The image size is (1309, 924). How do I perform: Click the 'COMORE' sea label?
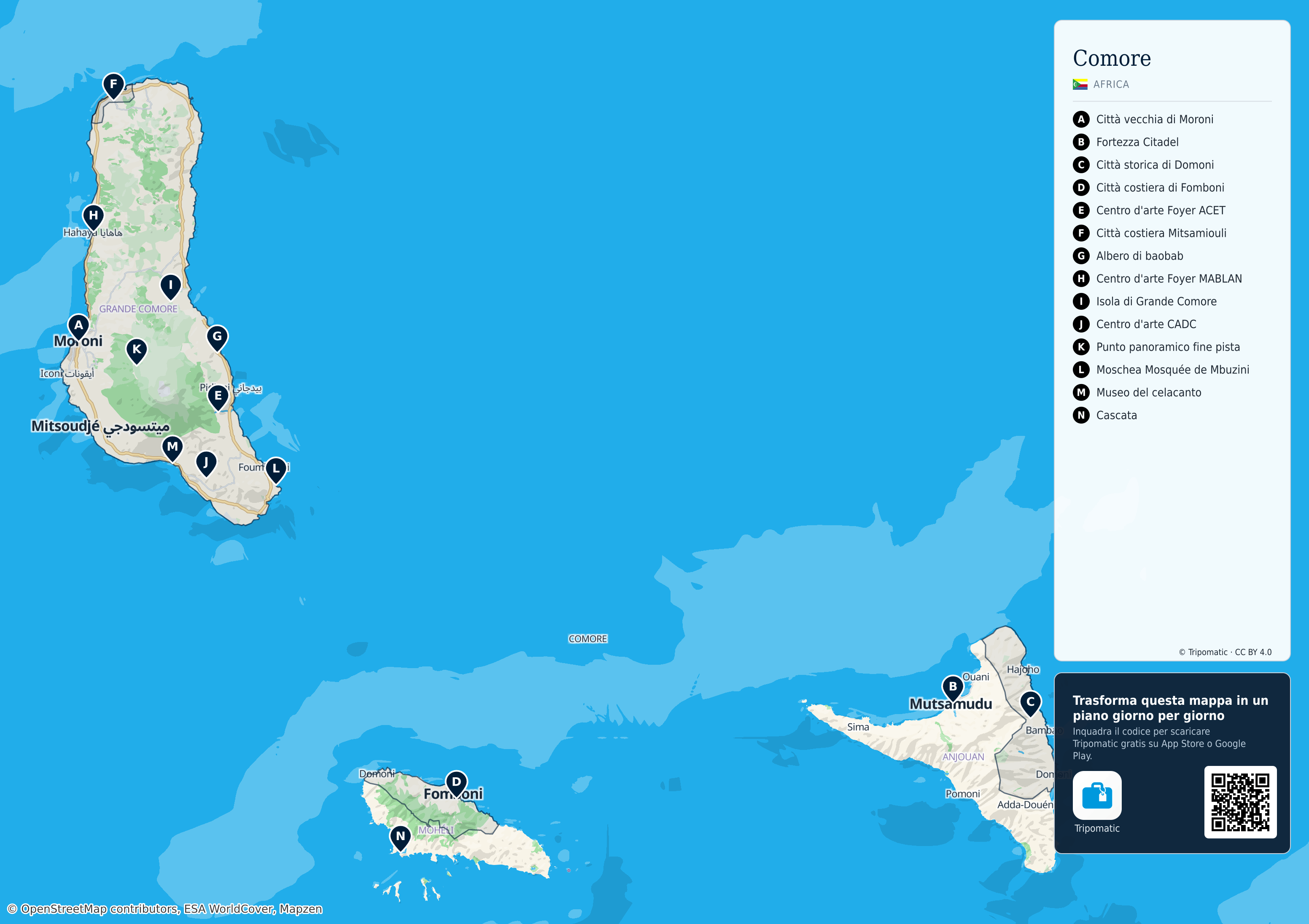[588, 639]
